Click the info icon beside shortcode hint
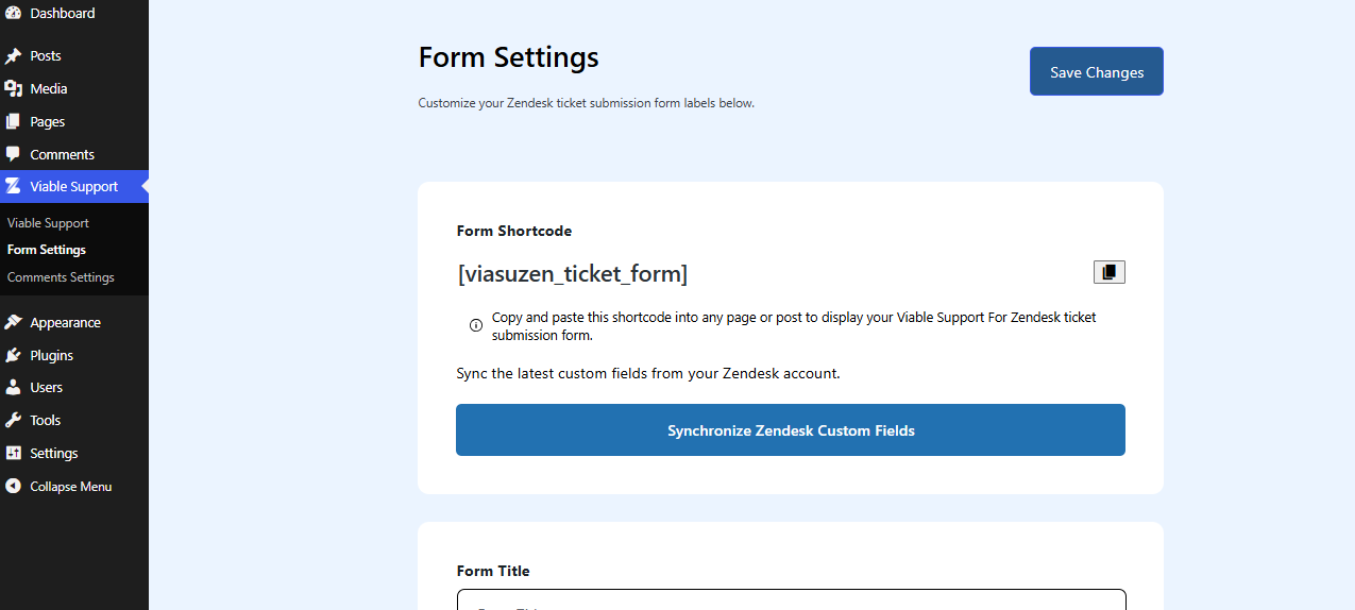This screenshot has height=610, width=1355. click(x=476, y=325)
